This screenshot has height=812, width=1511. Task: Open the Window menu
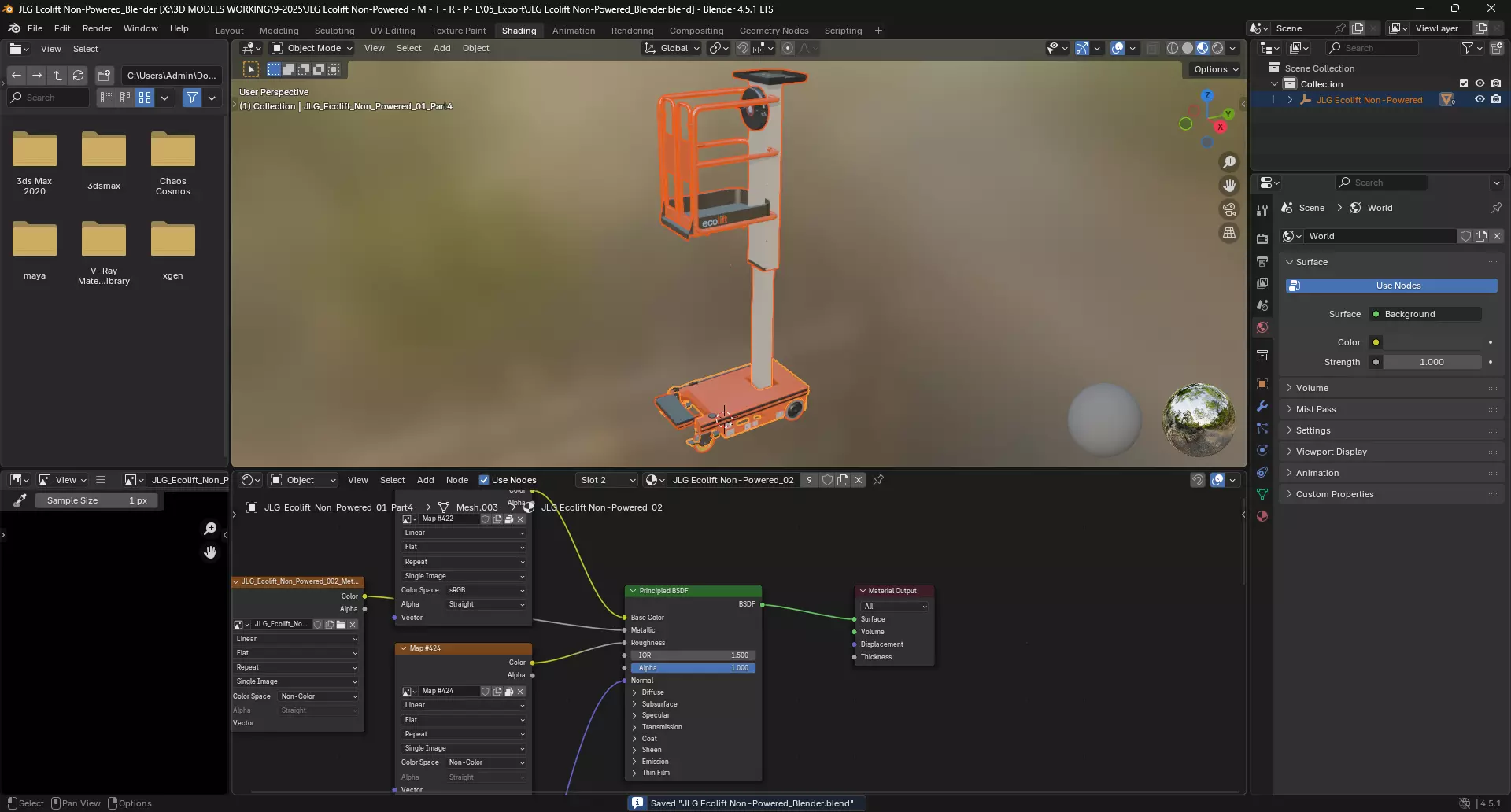140,28
